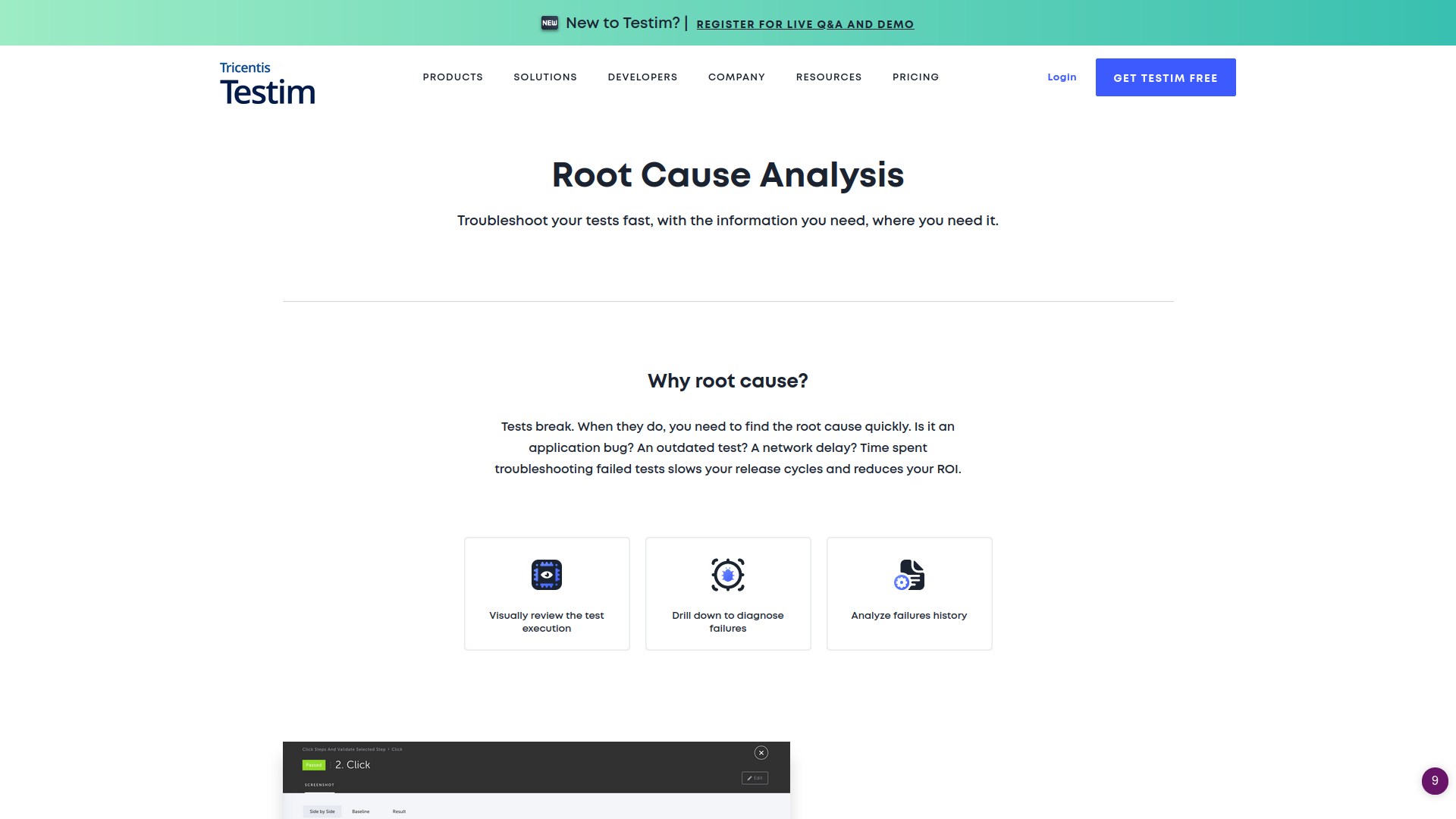Click the pencil Edit button in step preview
Image resolution: width=1456 pixels, height=819 pixels.
(x=755, y=778)
